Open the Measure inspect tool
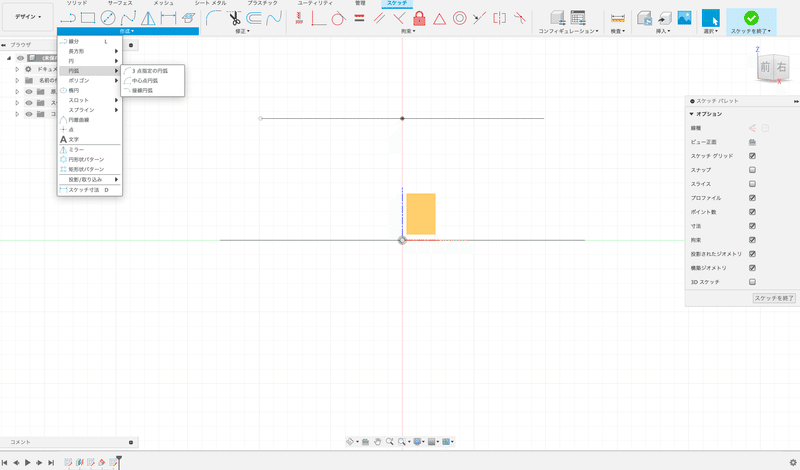 [617, 18]
